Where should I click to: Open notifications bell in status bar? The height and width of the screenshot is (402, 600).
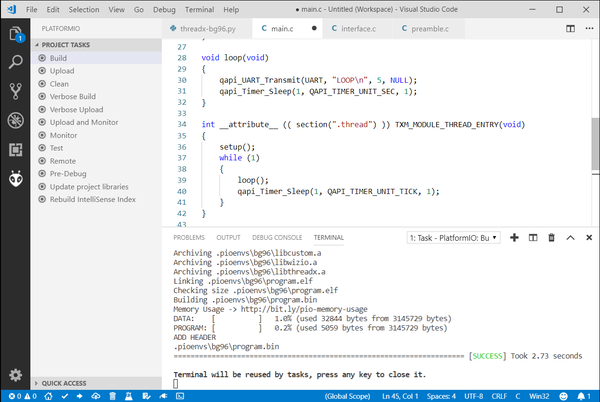click(584, 396)
